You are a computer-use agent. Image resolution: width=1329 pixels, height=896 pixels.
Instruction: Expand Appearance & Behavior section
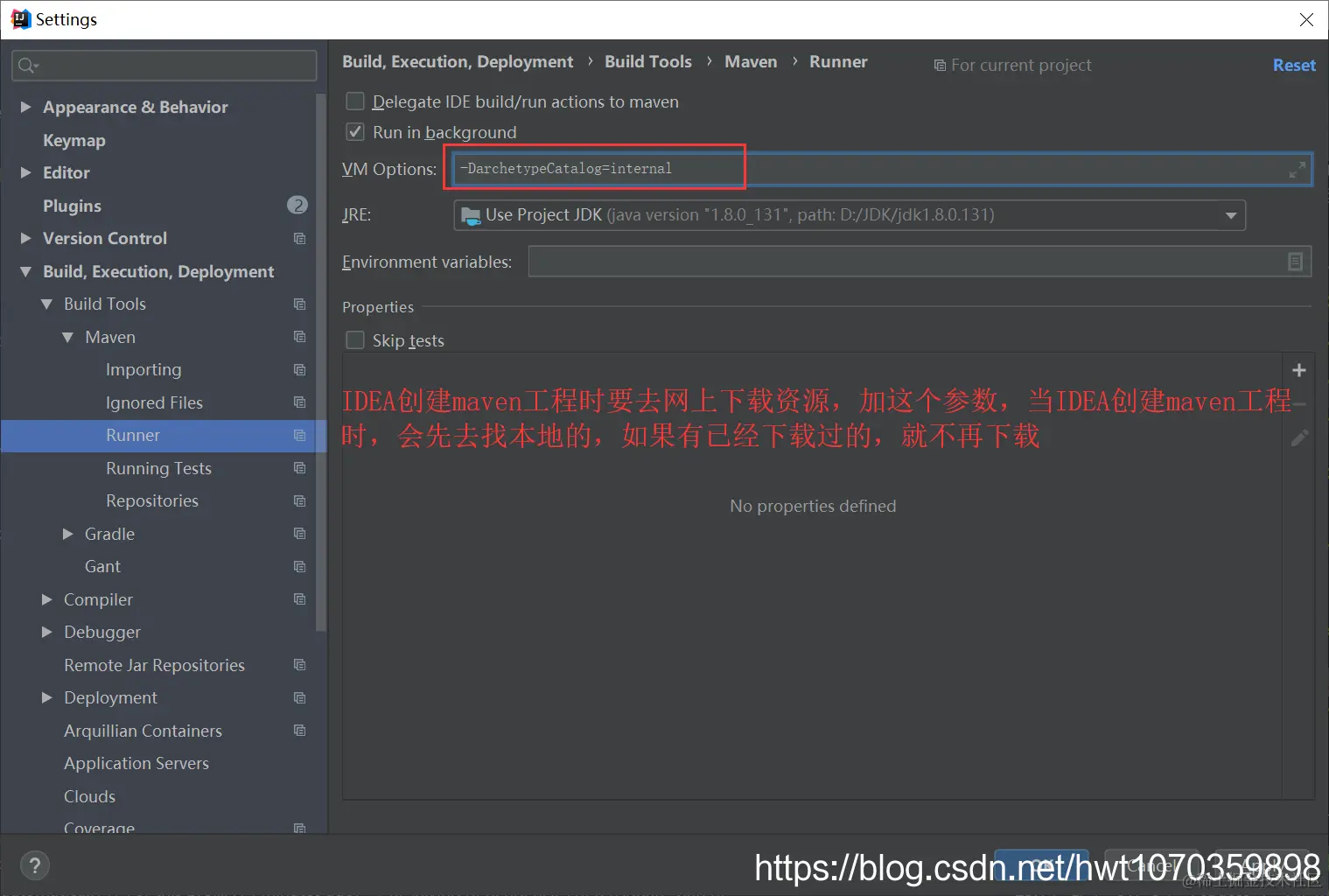[26, 107]
